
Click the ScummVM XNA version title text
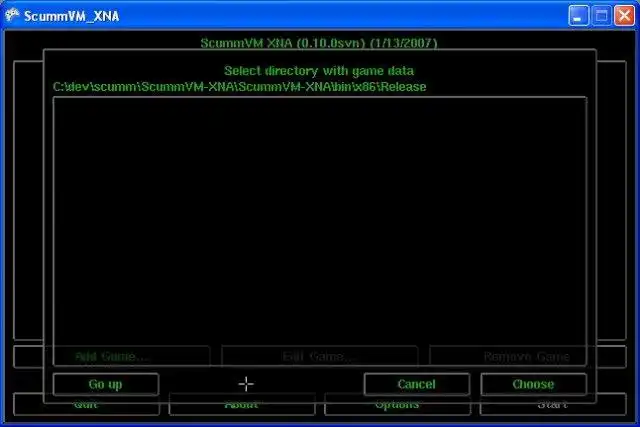[x=319, y=43]
